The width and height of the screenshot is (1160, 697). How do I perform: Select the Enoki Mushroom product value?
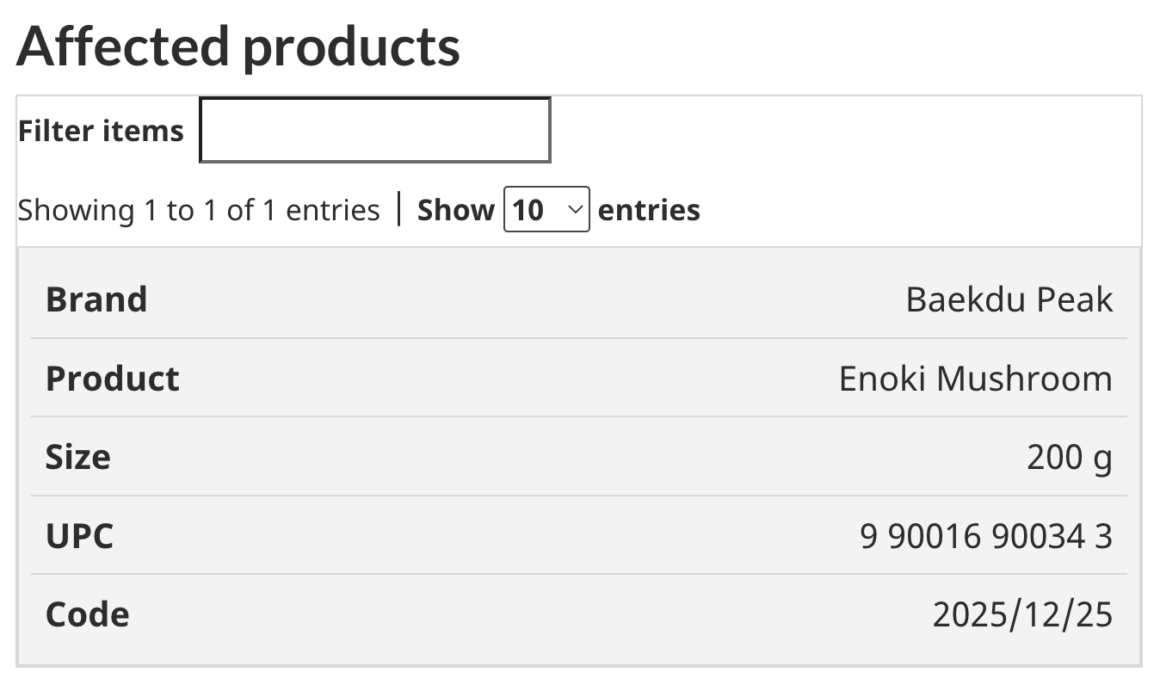point(975,379)
